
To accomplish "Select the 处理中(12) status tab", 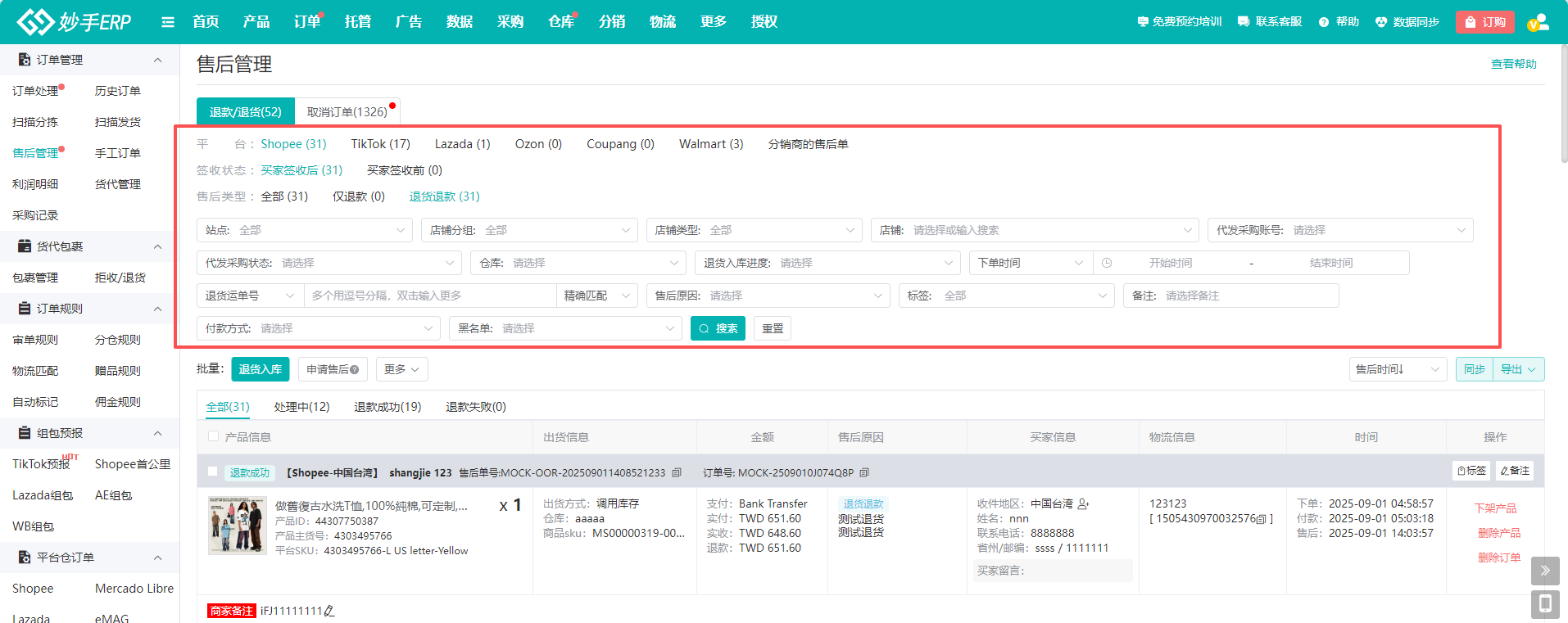I will pos(301,407).
